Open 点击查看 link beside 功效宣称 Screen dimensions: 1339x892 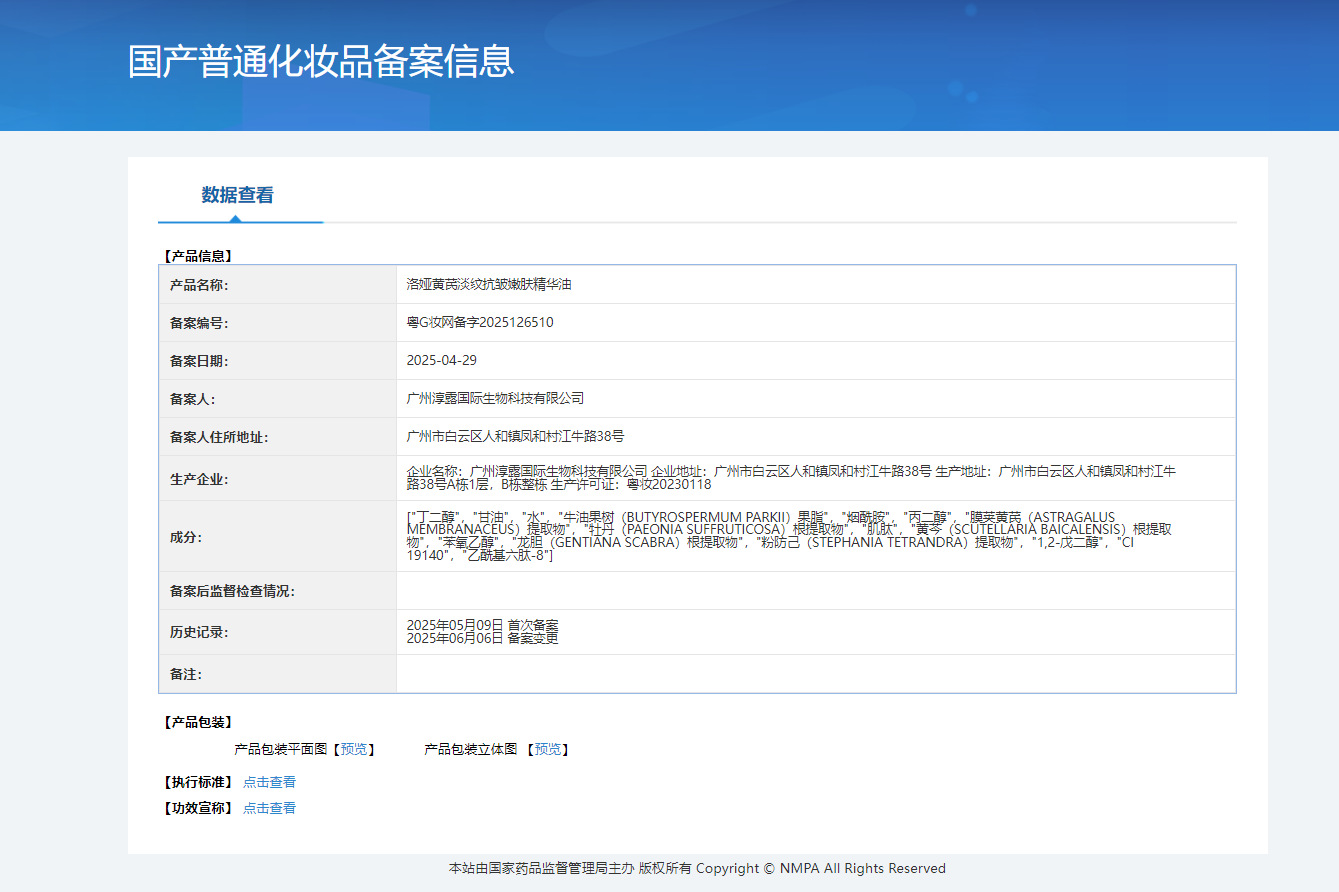tap(269, 808)
